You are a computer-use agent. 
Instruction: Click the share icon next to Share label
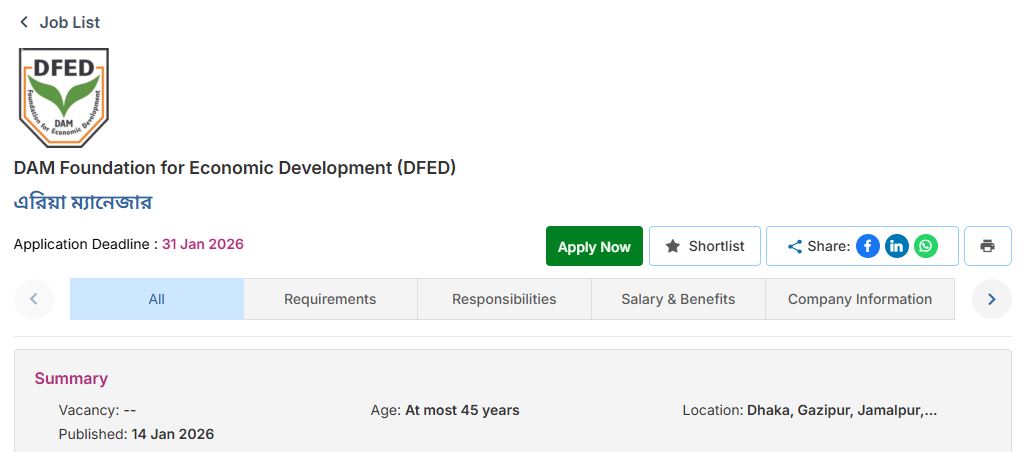[x=795, y=246]
